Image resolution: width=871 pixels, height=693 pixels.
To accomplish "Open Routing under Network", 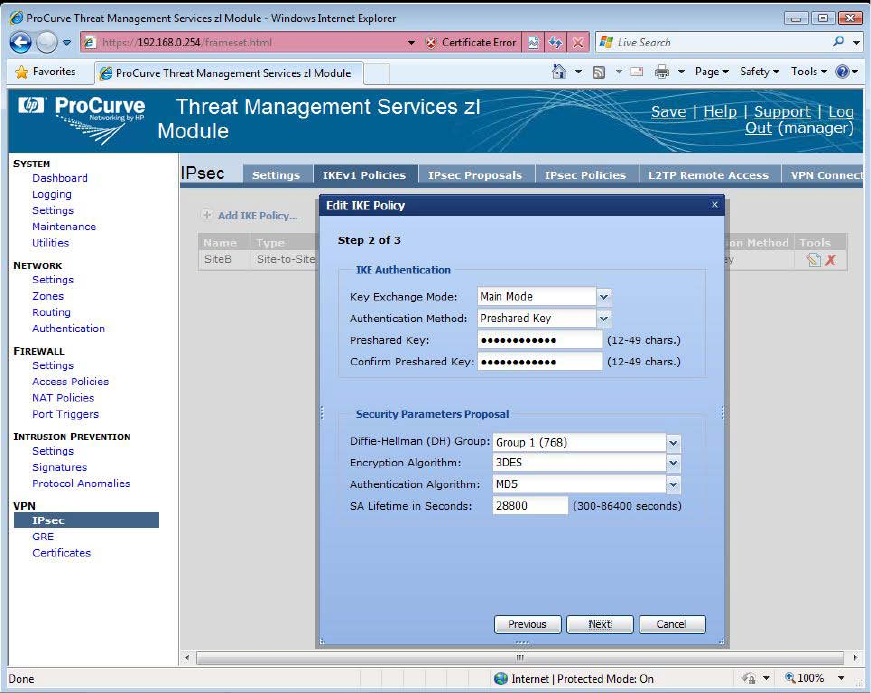I will (51, 312).
